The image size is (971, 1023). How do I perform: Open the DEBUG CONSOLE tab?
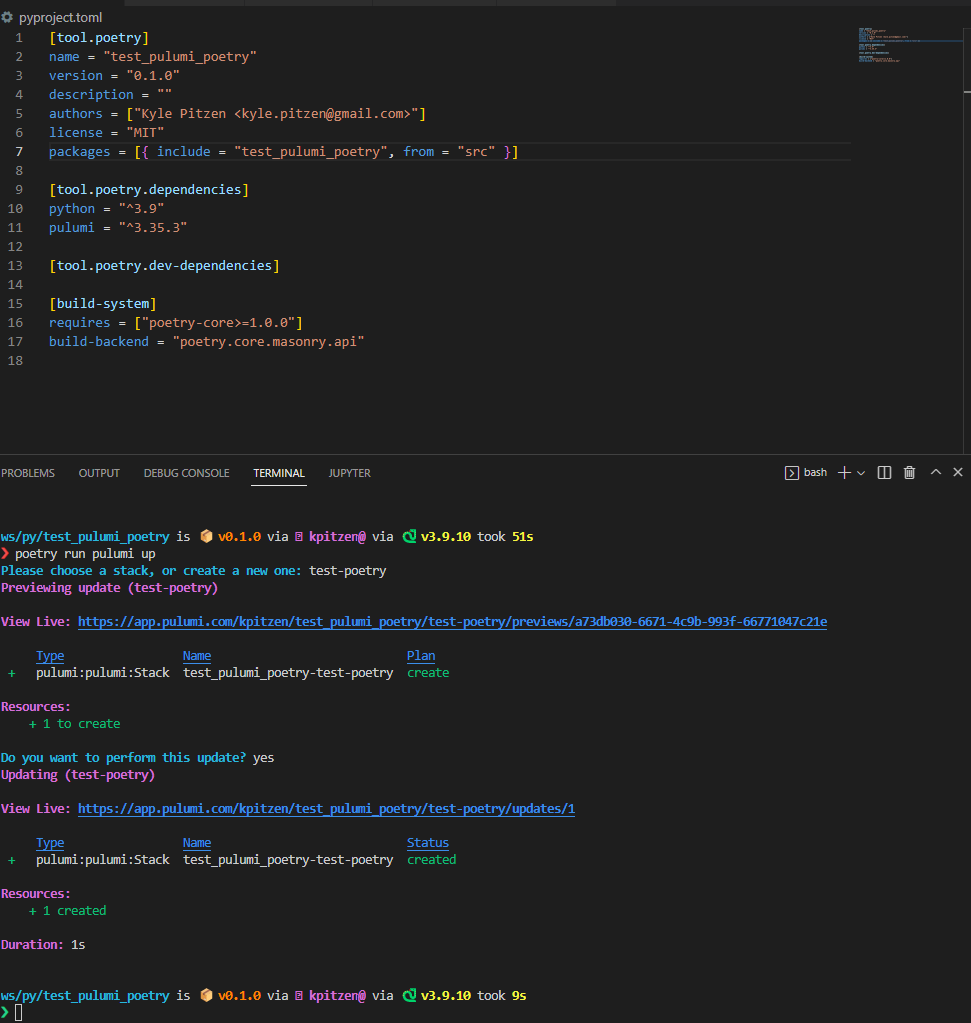click(186, 473)
